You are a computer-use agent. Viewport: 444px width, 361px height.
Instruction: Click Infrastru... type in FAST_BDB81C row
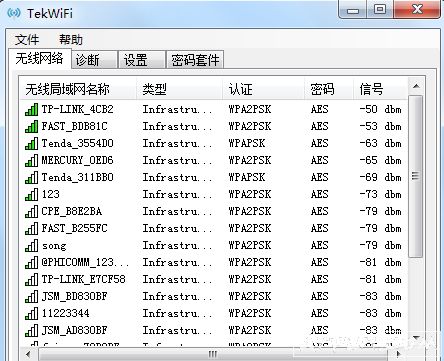pyautogui.click(x=177, y=126)
